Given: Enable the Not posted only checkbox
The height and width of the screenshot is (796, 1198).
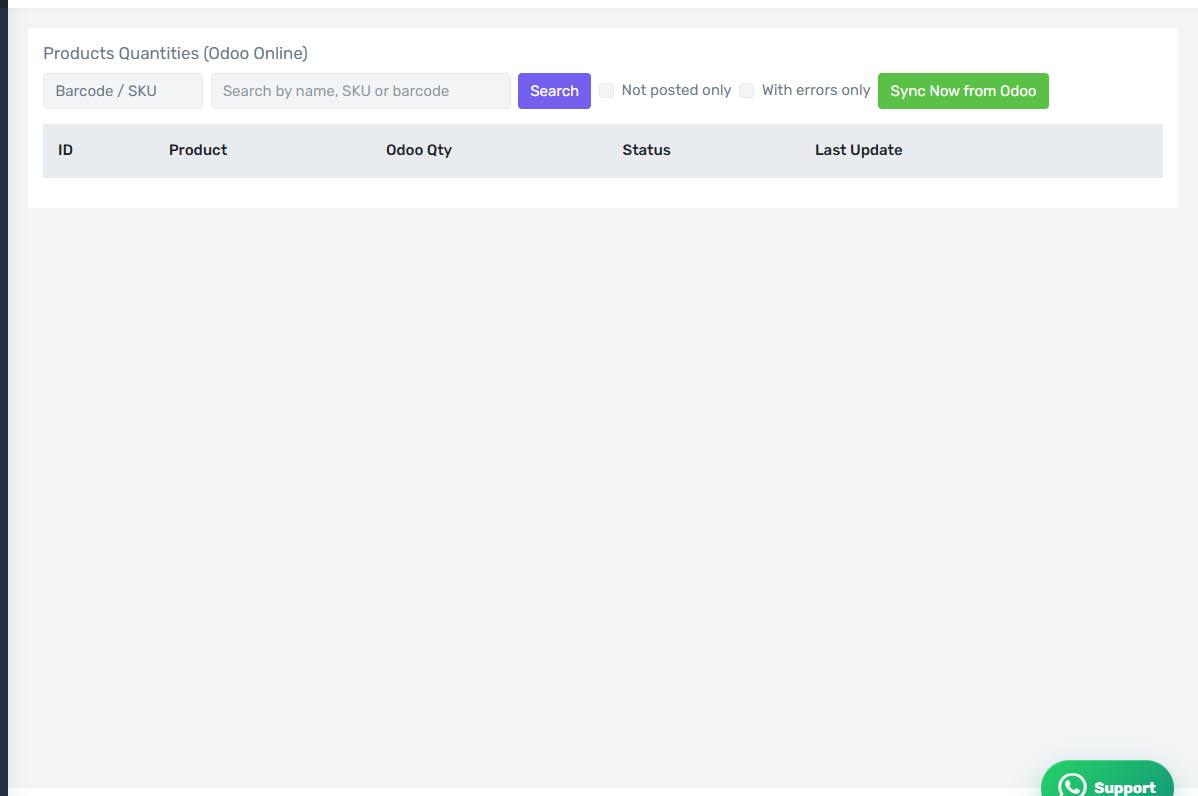Looking at the screenshot, I should coord(607,91).
